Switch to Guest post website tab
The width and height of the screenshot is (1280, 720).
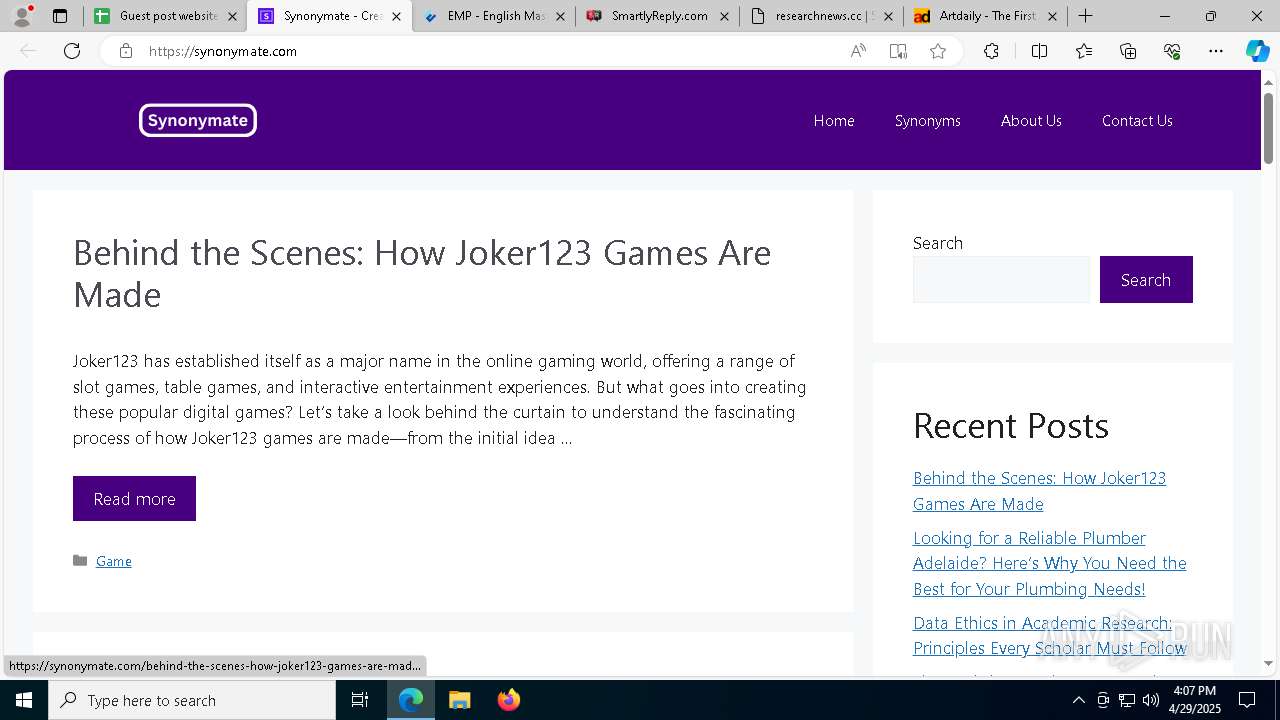tap(165, 16)
